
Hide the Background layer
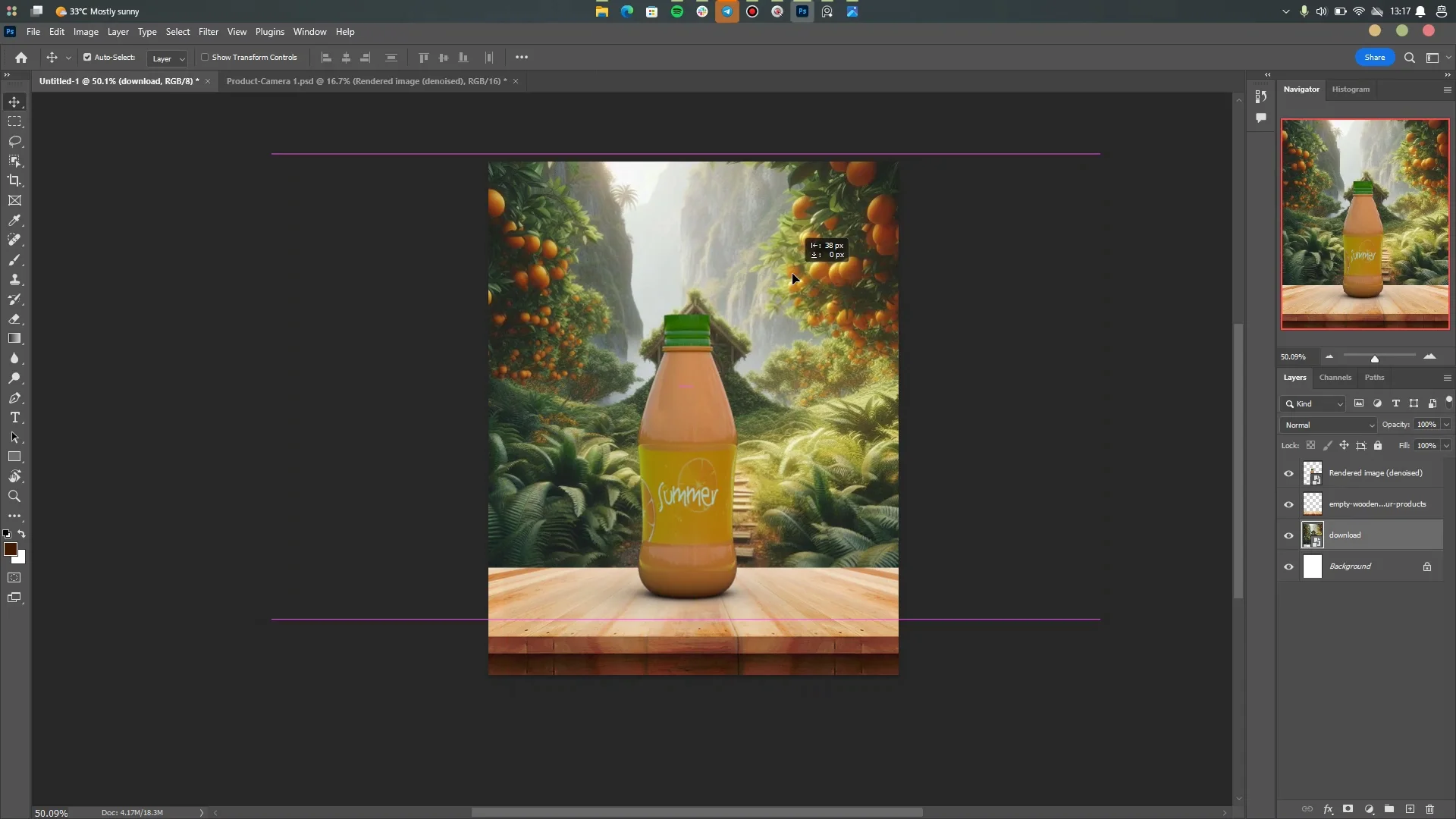point(1288,566)
